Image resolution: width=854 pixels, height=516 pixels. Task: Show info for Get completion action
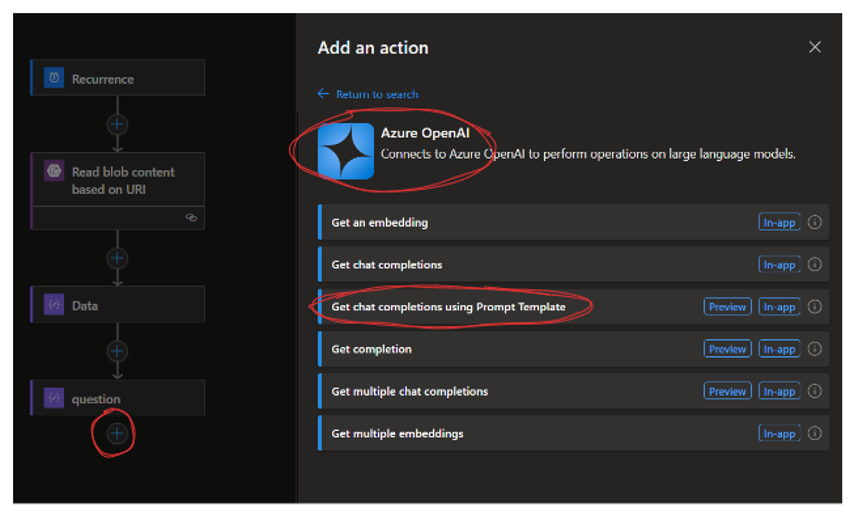click(814, 349)
